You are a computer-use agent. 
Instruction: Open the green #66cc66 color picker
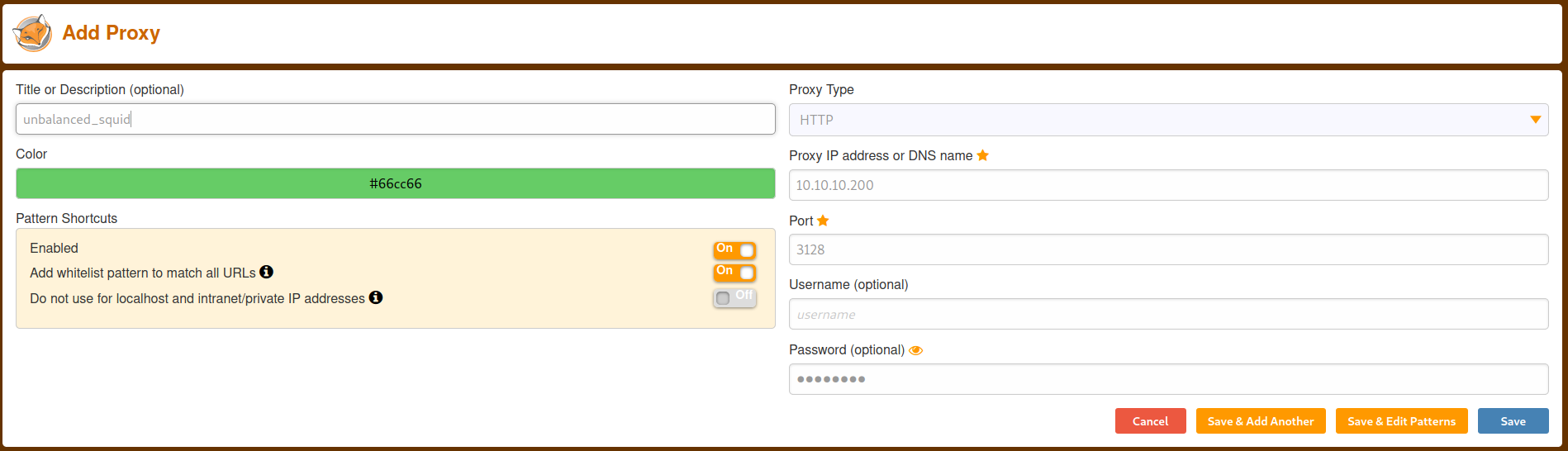coord(395,183)
